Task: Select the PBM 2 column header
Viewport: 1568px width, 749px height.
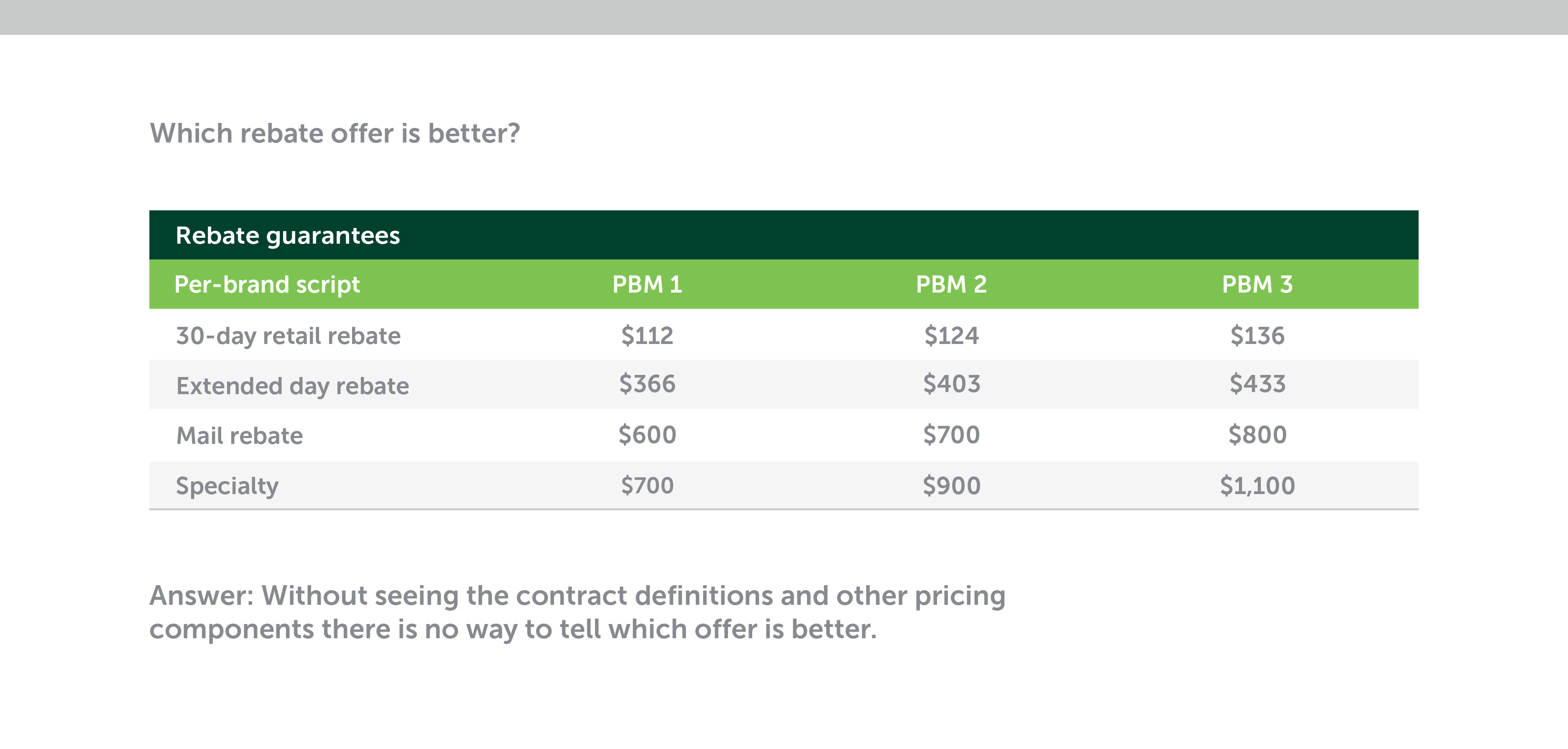Action: coord(951,285)
